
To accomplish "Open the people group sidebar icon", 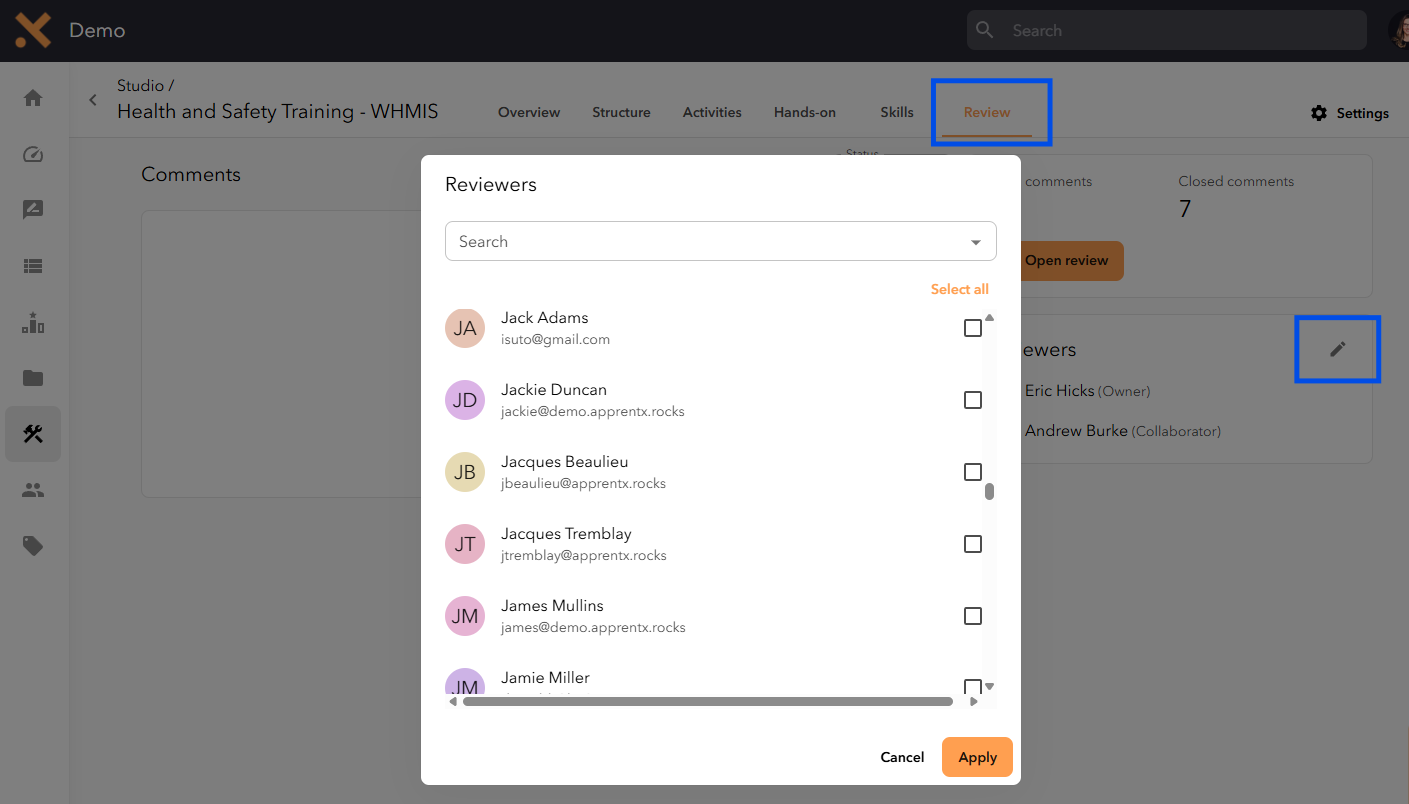I will coord(33,490).
